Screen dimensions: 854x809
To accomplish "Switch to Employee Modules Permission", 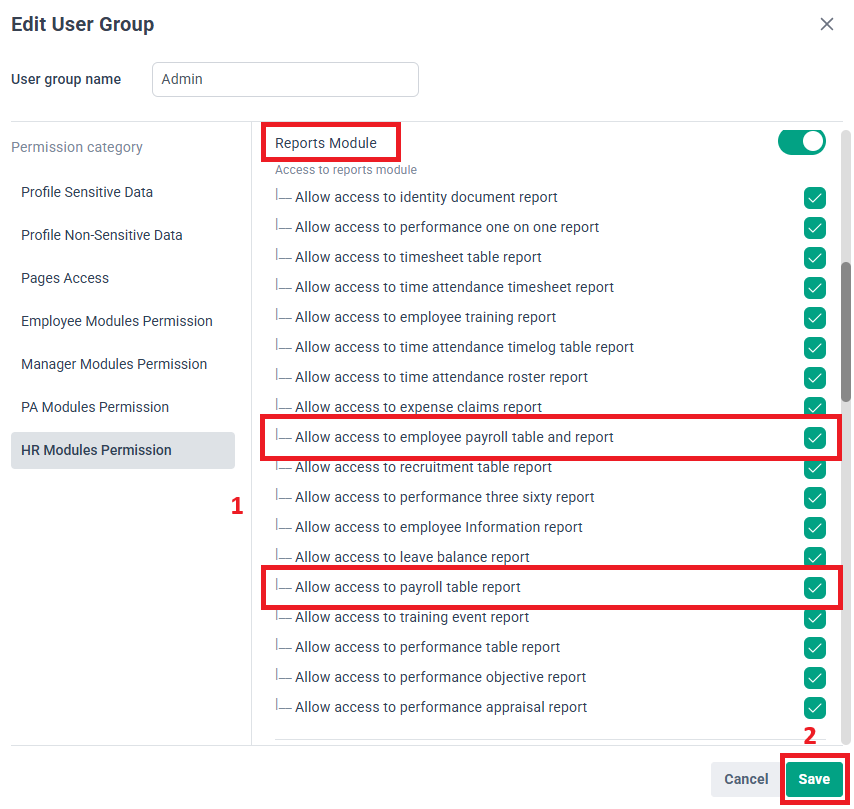I will [x=117, y=321].
